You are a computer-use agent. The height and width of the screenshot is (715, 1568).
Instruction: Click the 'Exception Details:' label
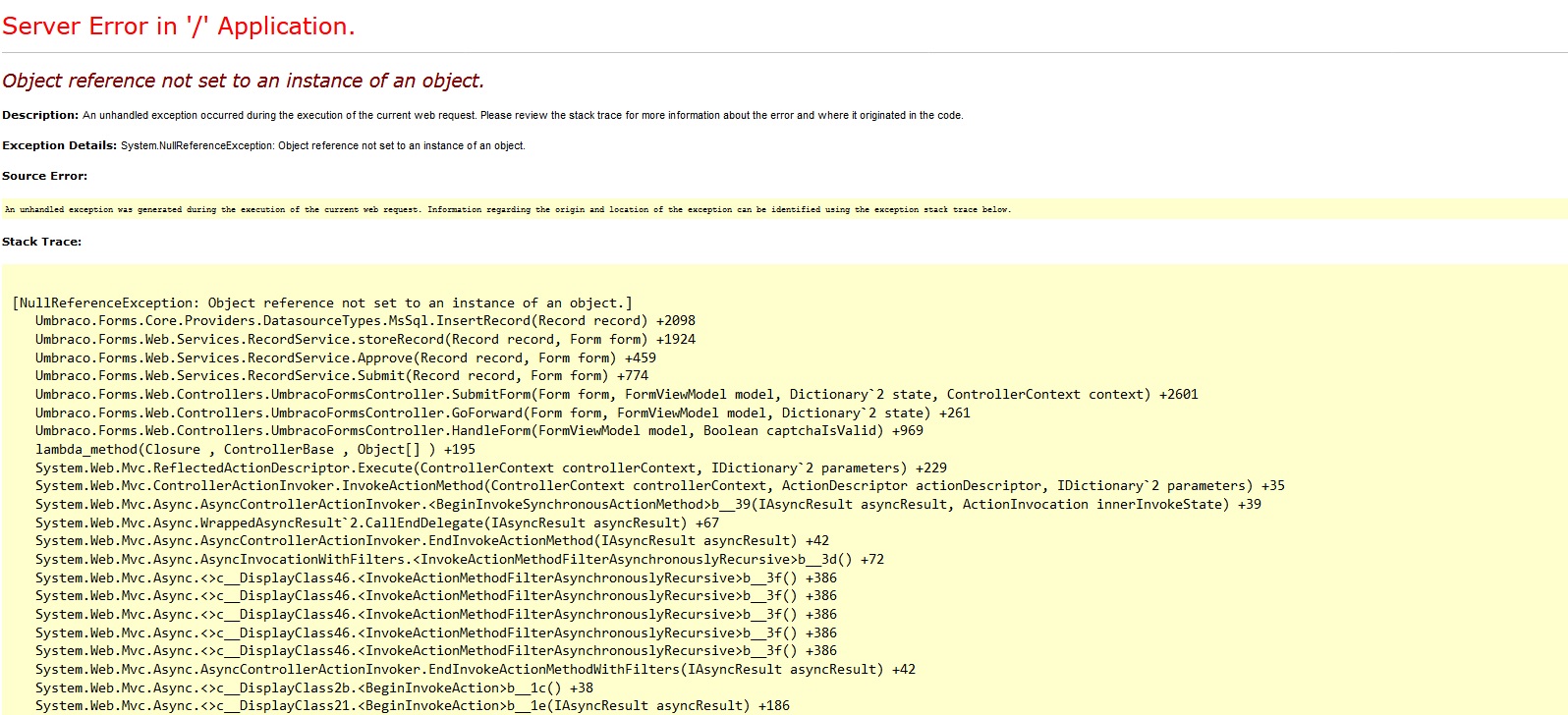pyautogui.click(x=59, y=145)
